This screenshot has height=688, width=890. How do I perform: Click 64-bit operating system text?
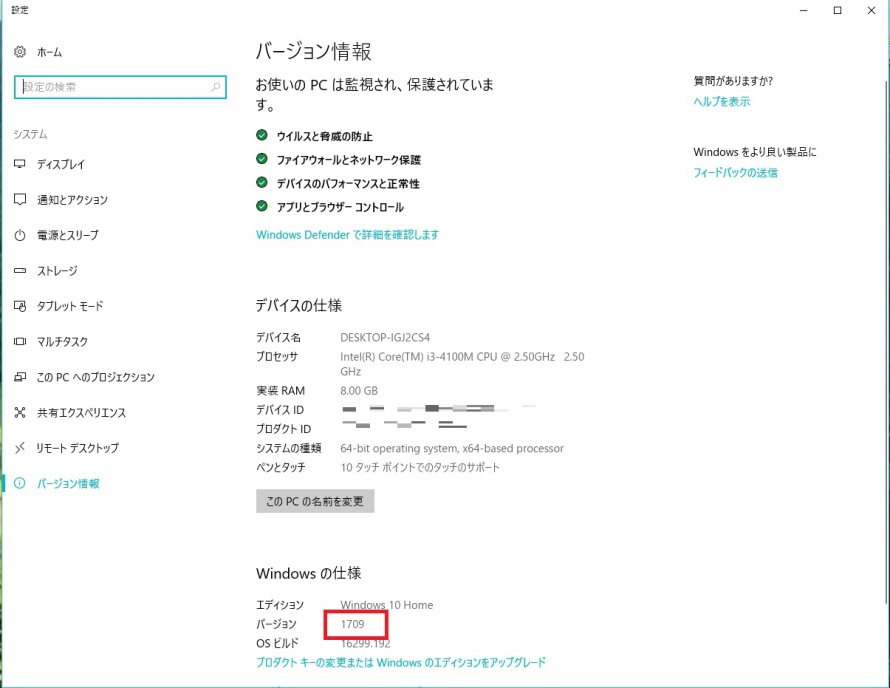pos(452,448)
